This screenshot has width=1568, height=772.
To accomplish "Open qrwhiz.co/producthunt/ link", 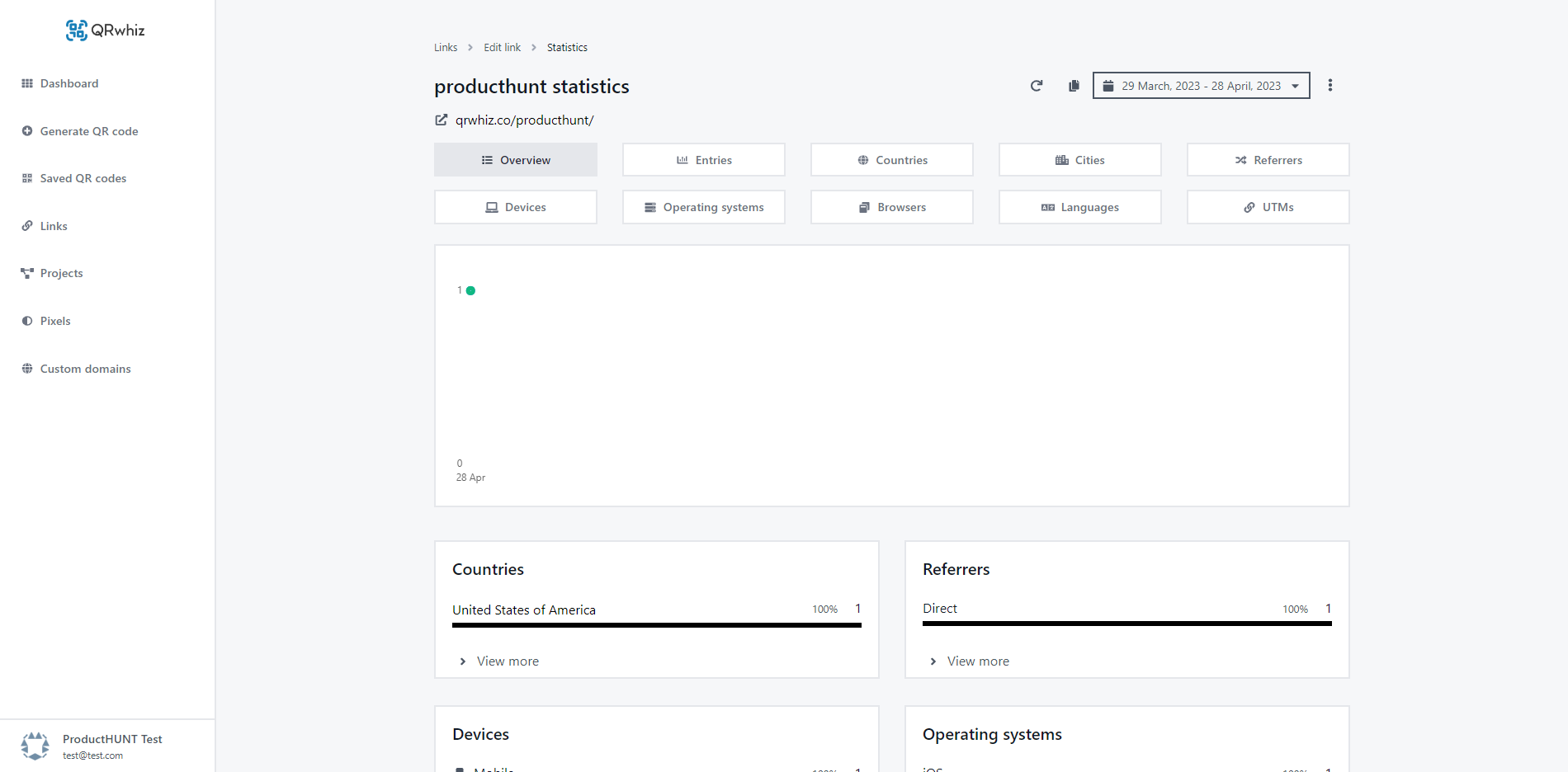I will (524, 120).
